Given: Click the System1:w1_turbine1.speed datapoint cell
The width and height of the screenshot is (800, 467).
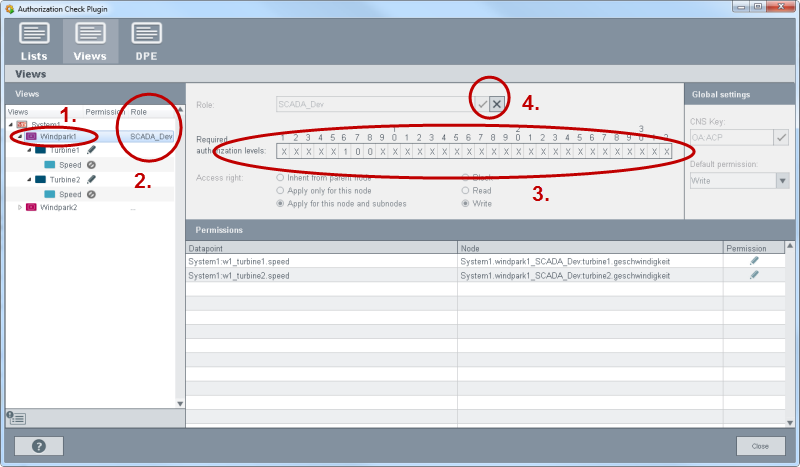Looking at the screenshot, I should click(321, 261).
